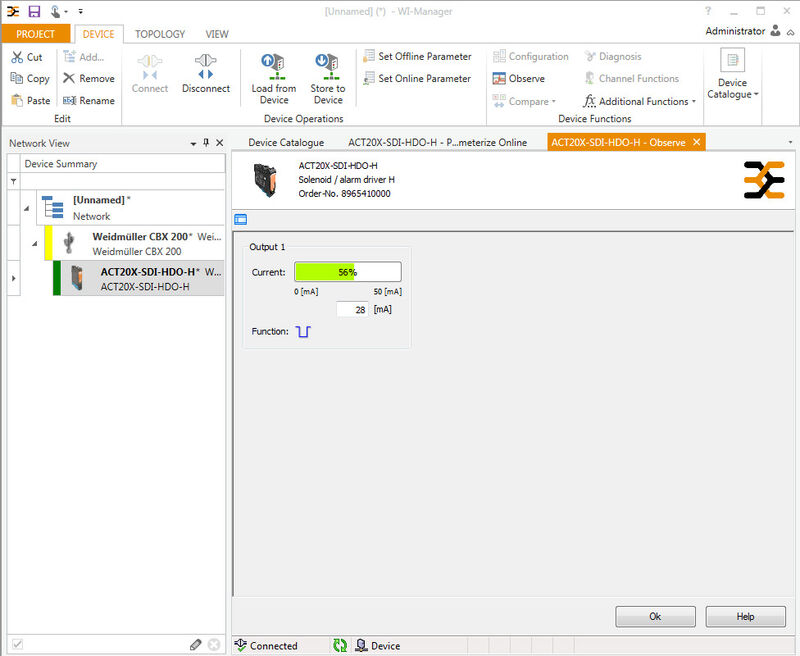800x656 pixels.
Task: Click the Disconnect icon in ribbon
Action: coord(205,67)
